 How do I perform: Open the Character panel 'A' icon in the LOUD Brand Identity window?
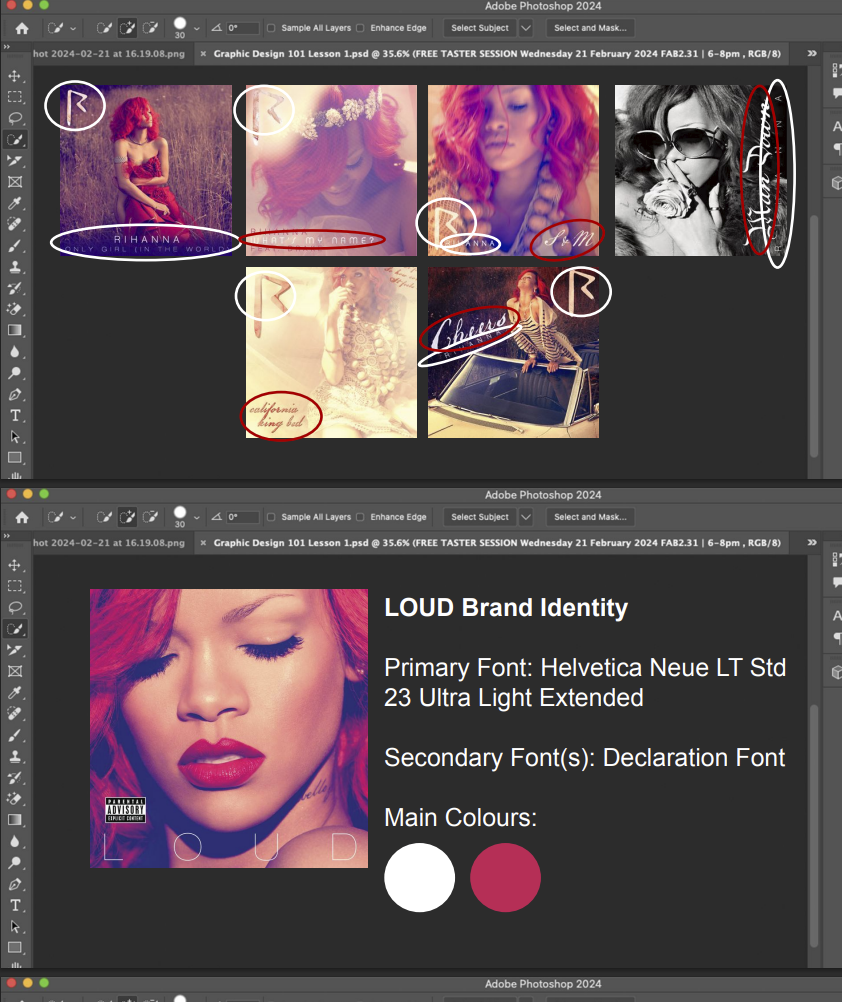coord(837,615)
